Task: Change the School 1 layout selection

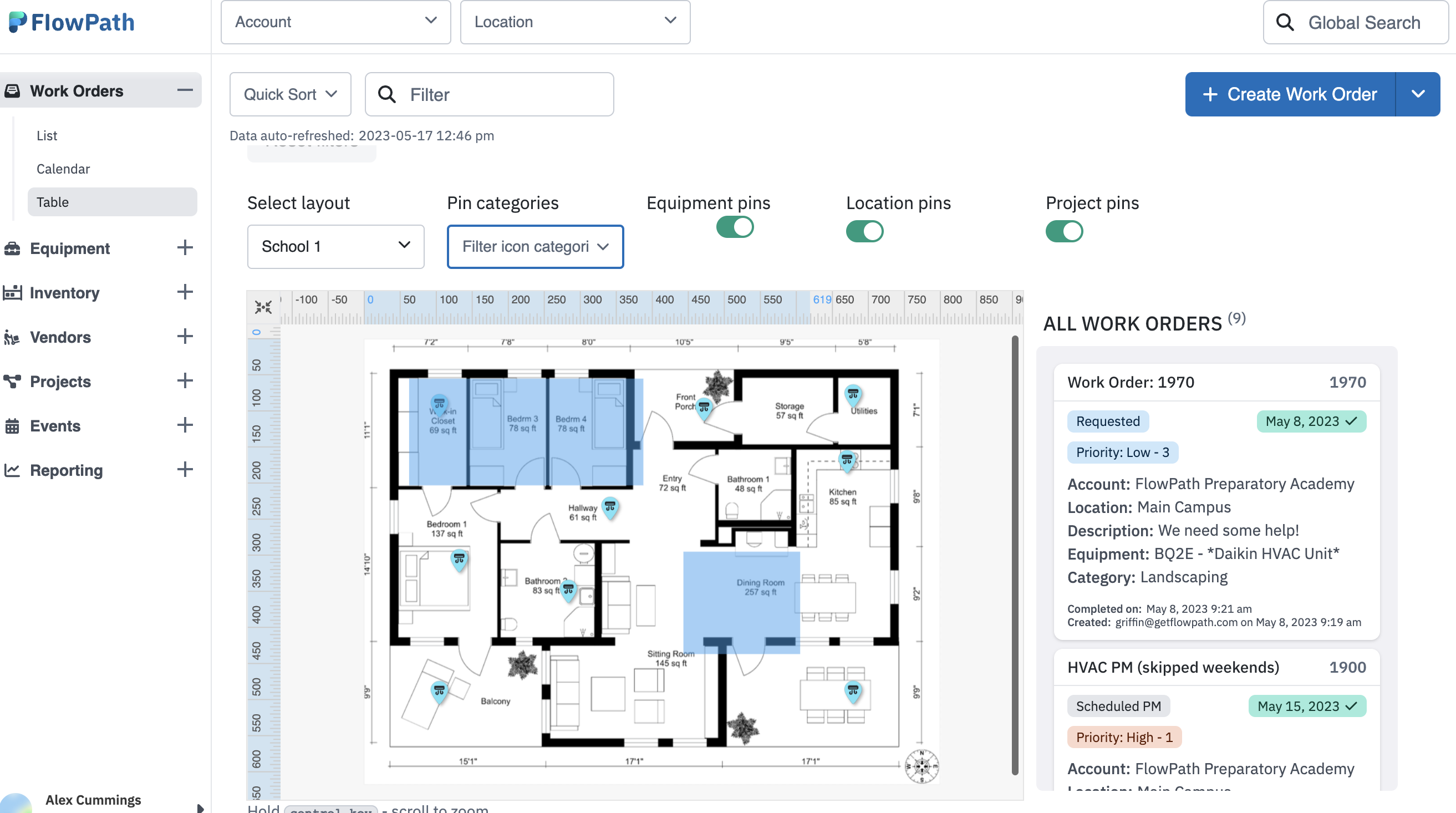Action: point(335,246)
